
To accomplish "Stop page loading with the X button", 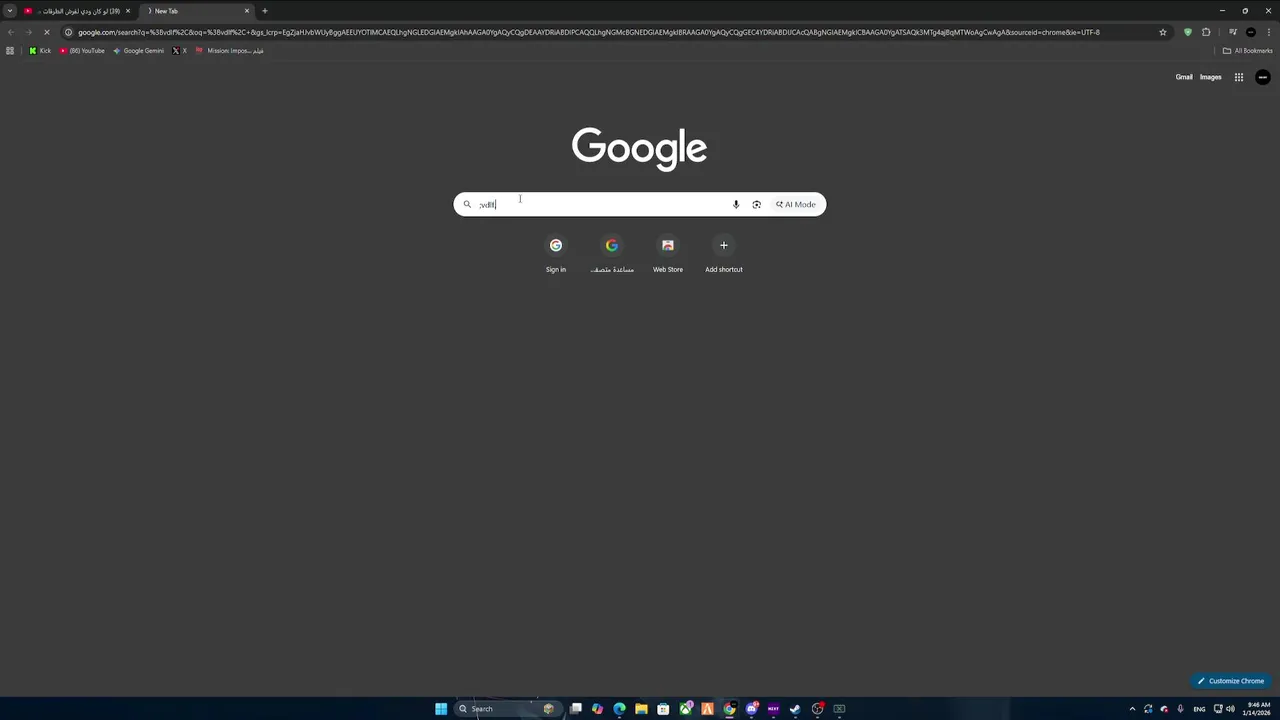I will pyautogui.click(x=46, y=32).
